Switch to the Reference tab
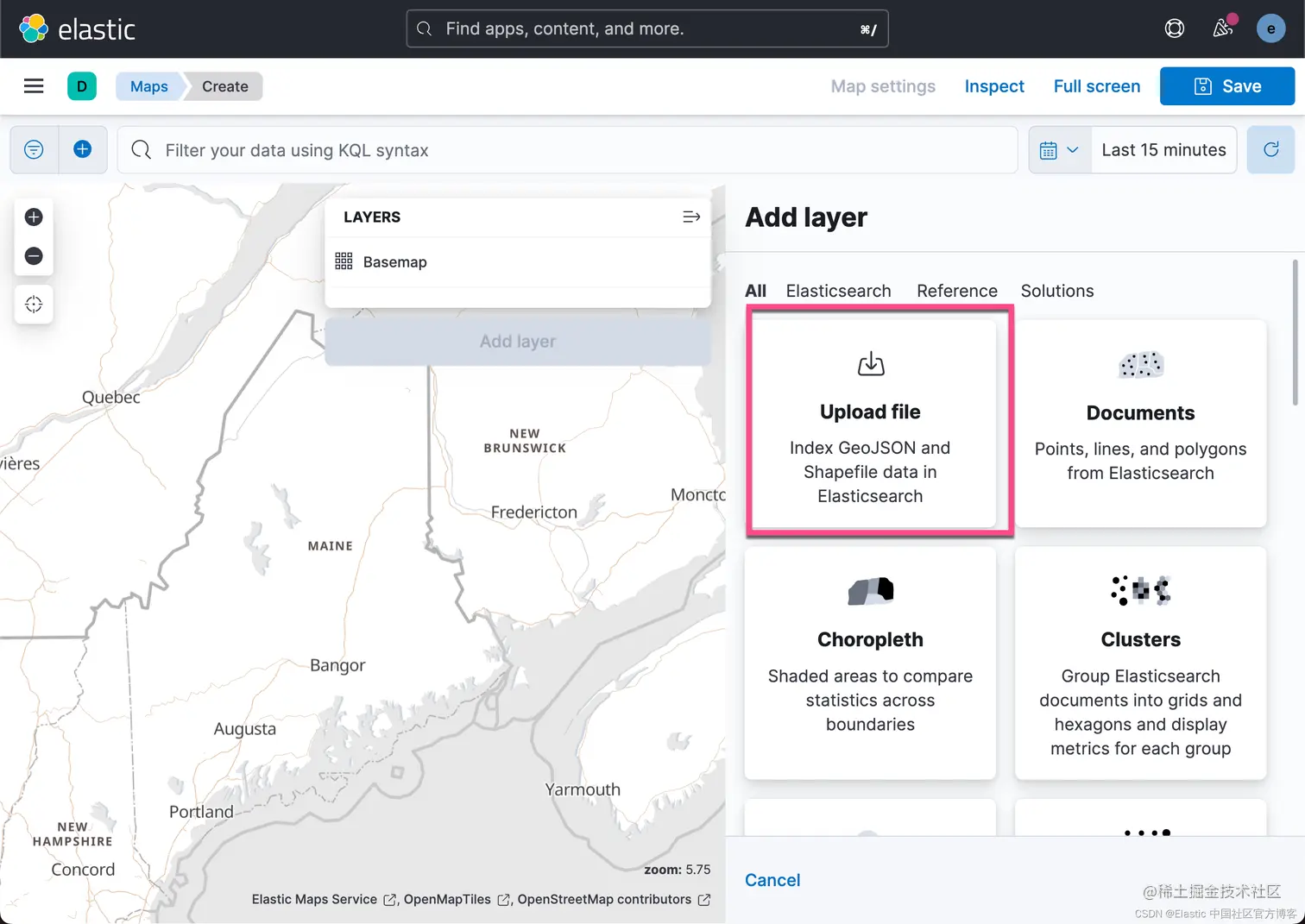1305x924 pixels. pyautogui.click(x=956, y=291)
